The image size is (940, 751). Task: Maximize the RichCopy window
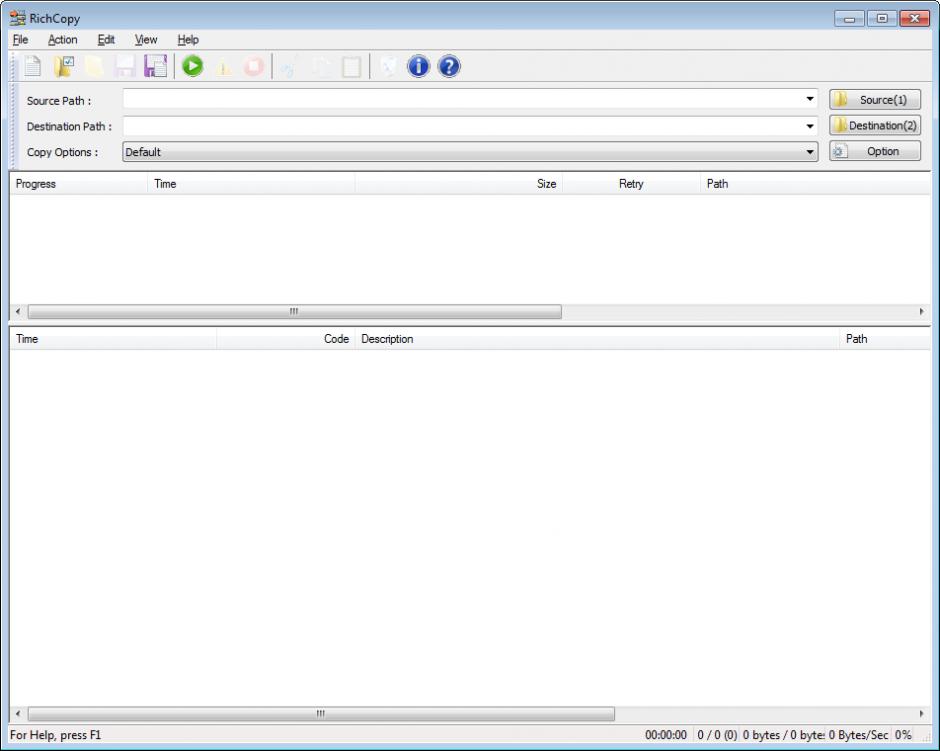click(x=882, y=19)
